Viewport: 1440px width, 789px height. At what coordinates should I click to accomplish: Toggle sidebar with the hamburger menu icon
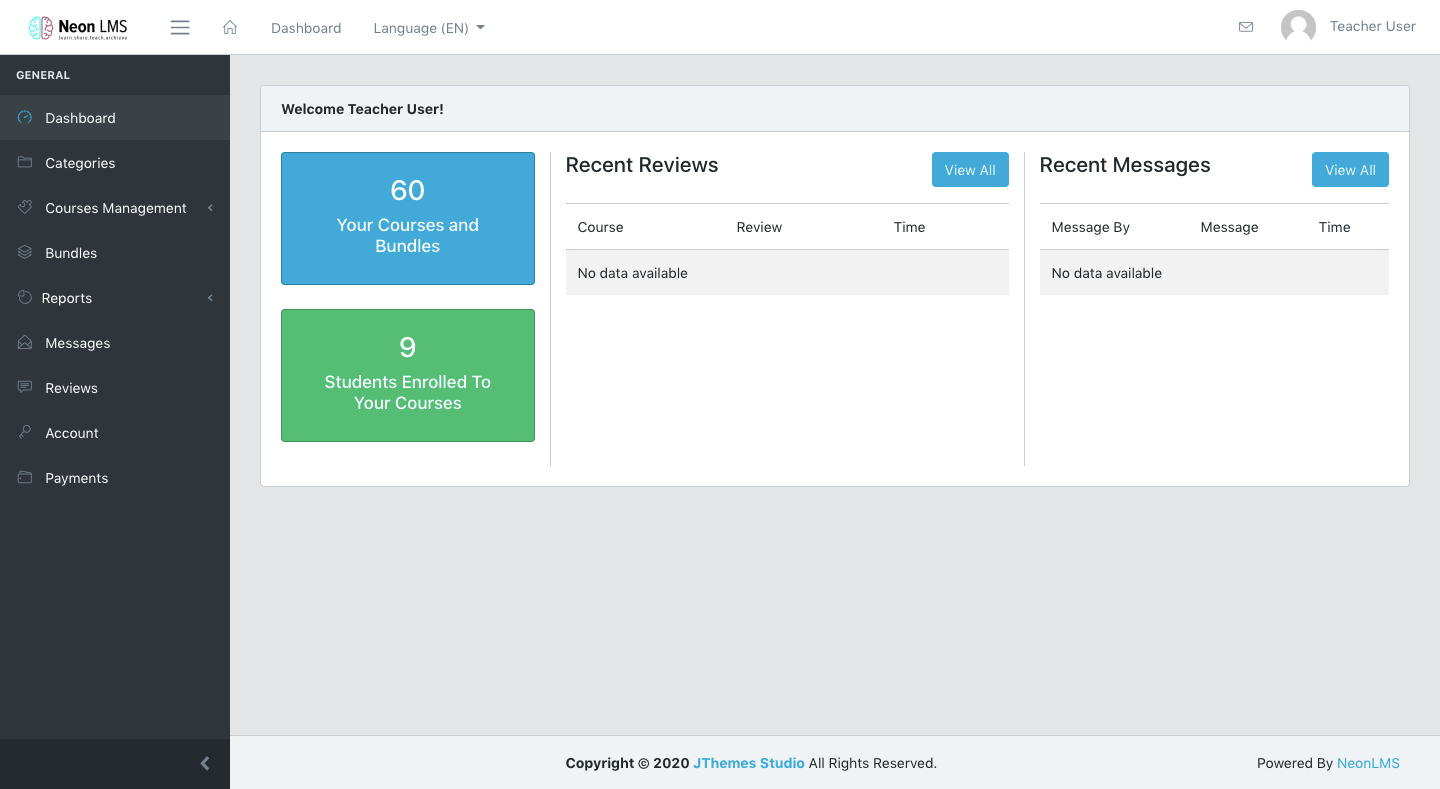point(180,28)
